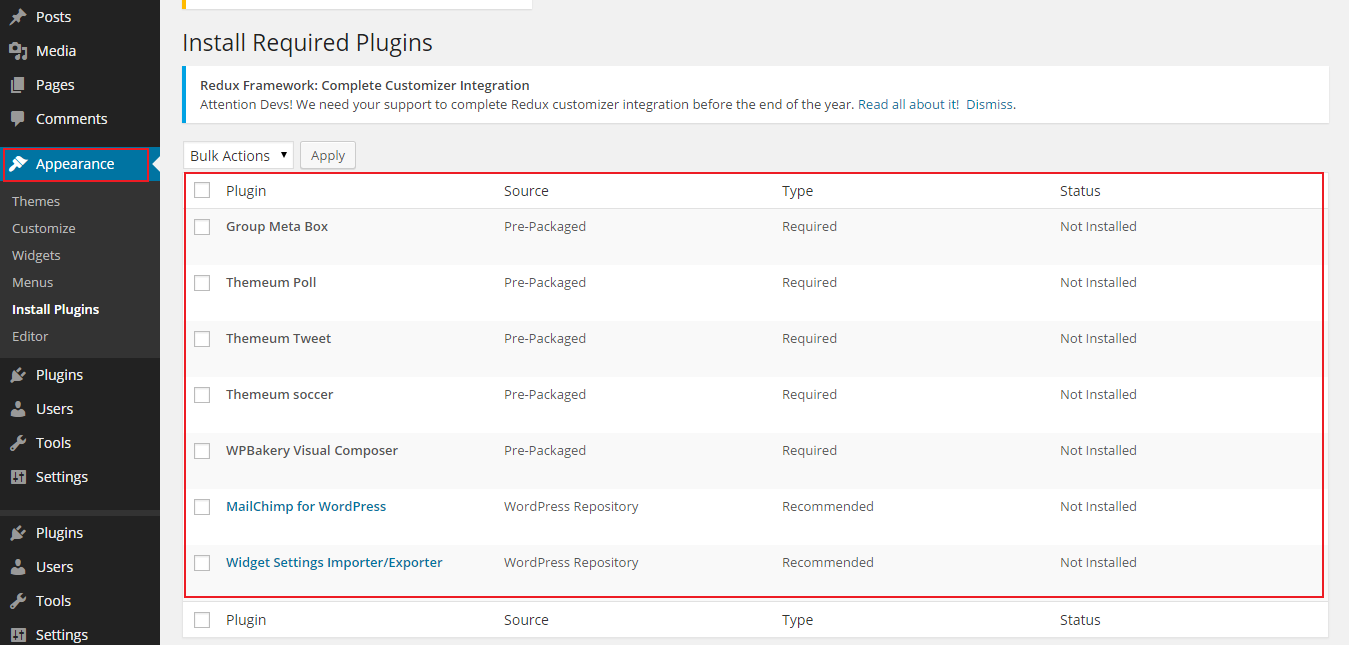
Task: Click Plugins plug icon directly below Editor
Action: pyautogui.click(x=18, y=375)
